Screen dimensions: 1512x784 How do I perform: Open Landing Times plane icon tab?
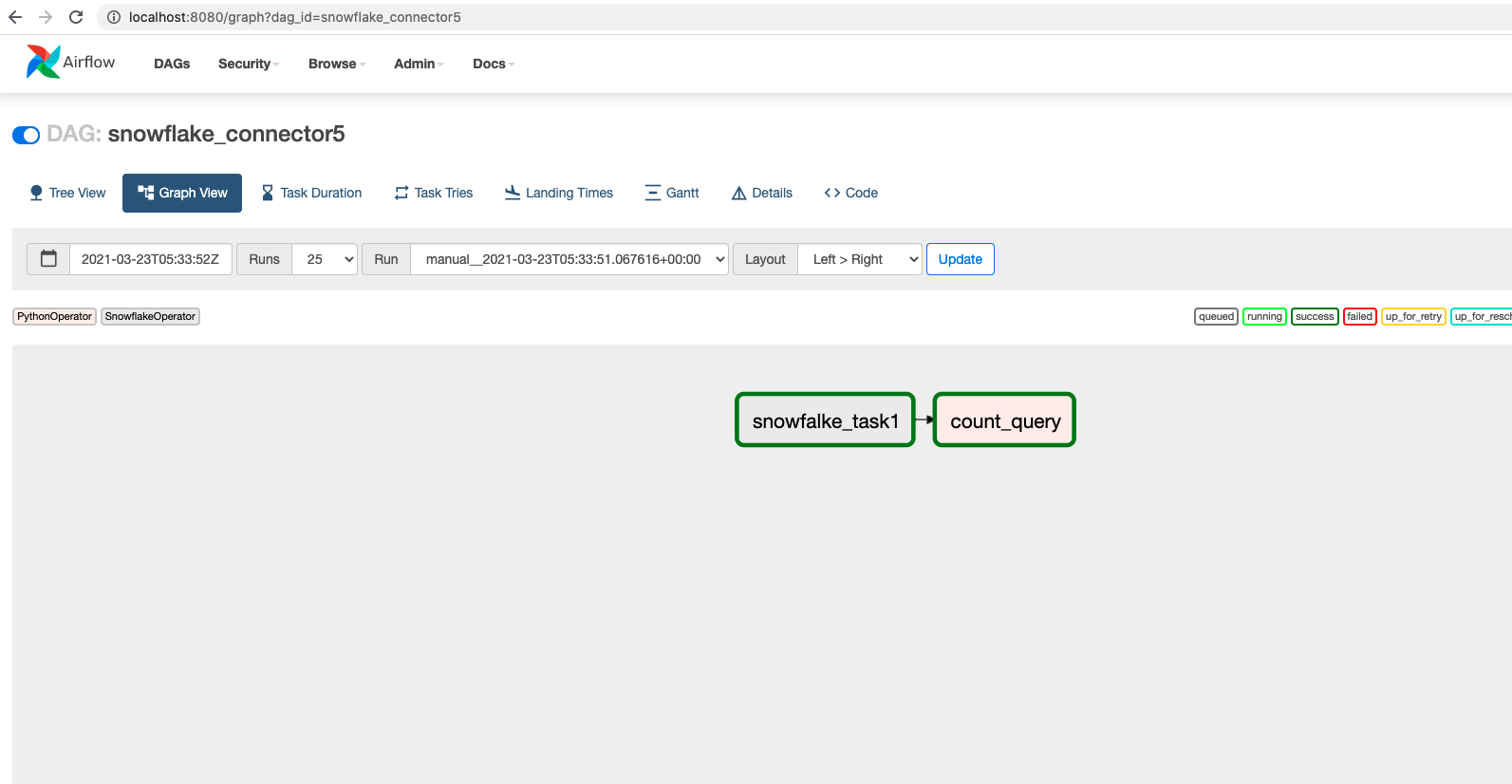click(x=513, y=193)
